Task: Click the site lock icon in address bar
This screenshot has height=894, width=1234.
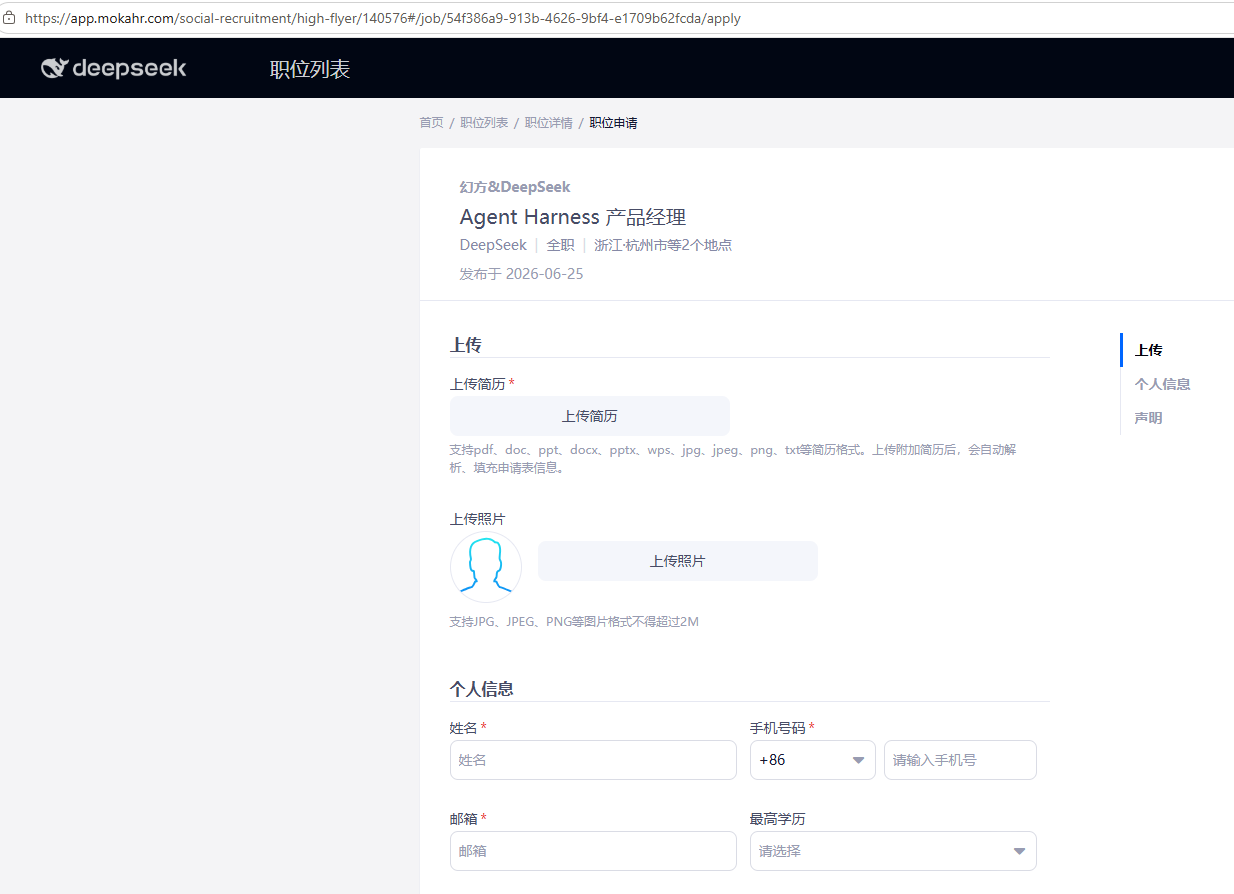Action: (10, 18)
